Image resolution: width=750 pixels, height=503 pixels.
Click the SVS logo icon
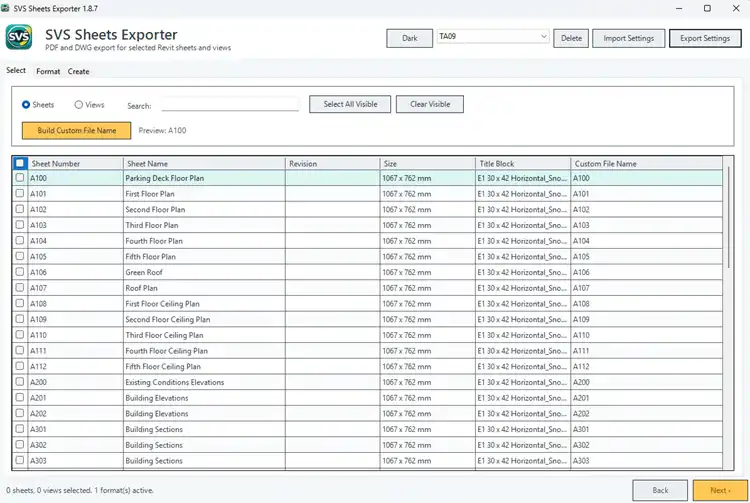point(19,37)
